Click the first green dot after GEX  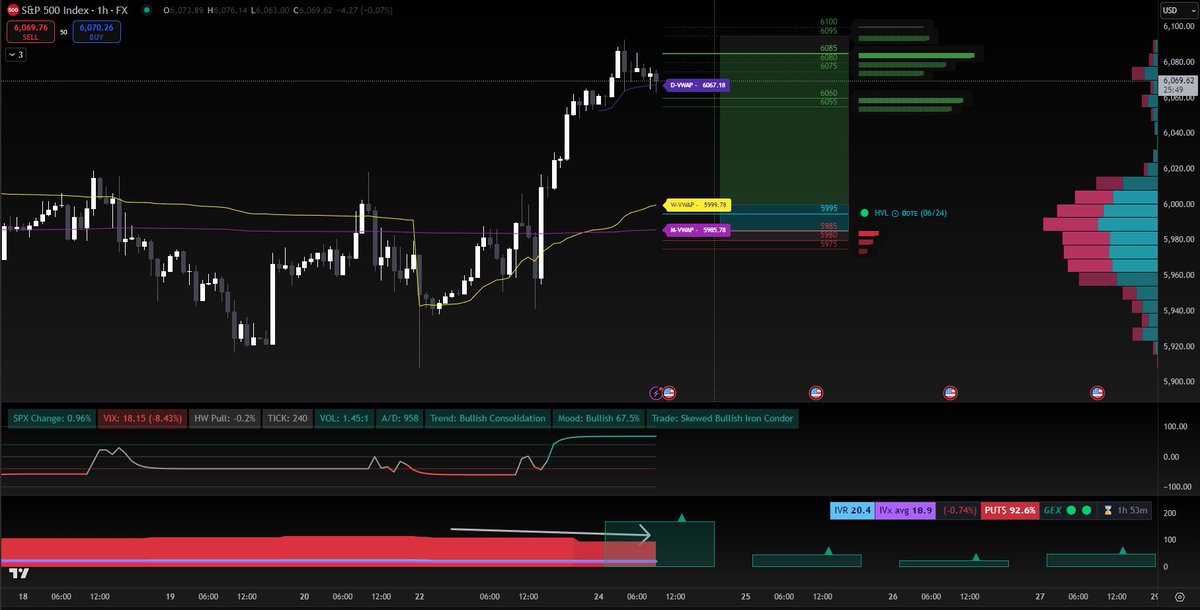point(1071,511)
